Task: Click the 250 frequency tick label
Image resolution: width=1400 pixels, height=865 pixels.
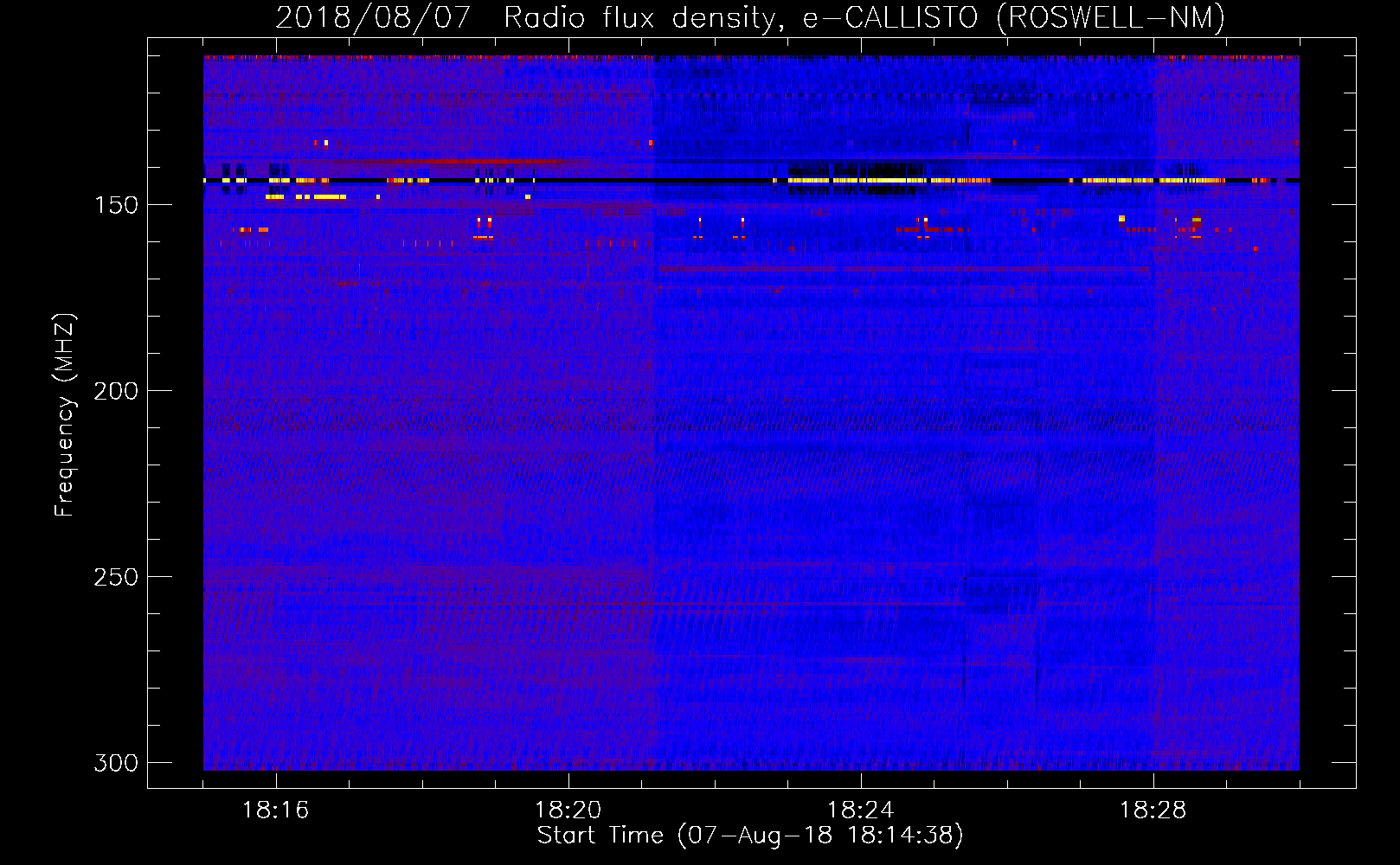Action: (116, 577)
